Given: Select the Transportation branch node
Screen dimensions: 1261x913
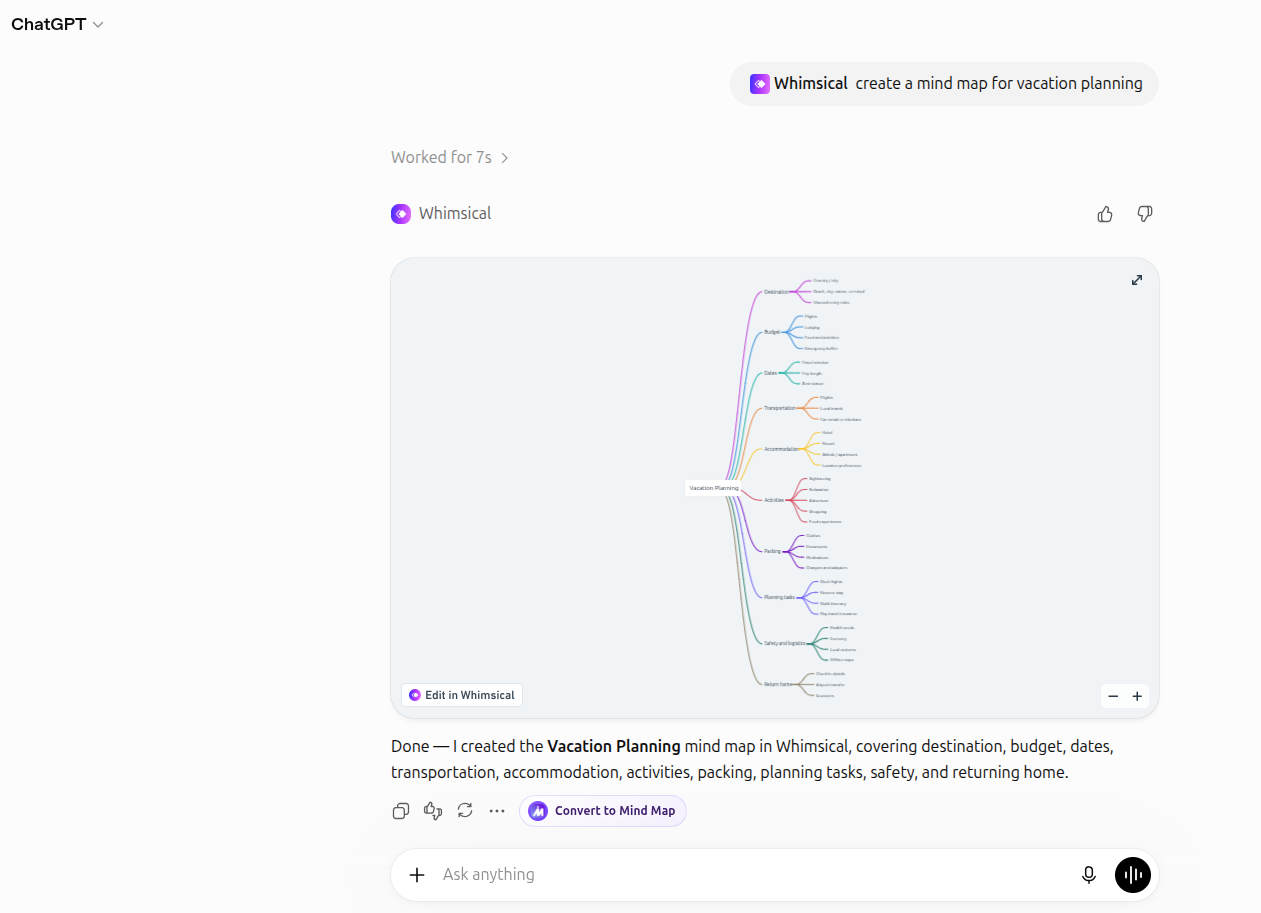Looking at the screenshot, I should [x=780, y=408].
